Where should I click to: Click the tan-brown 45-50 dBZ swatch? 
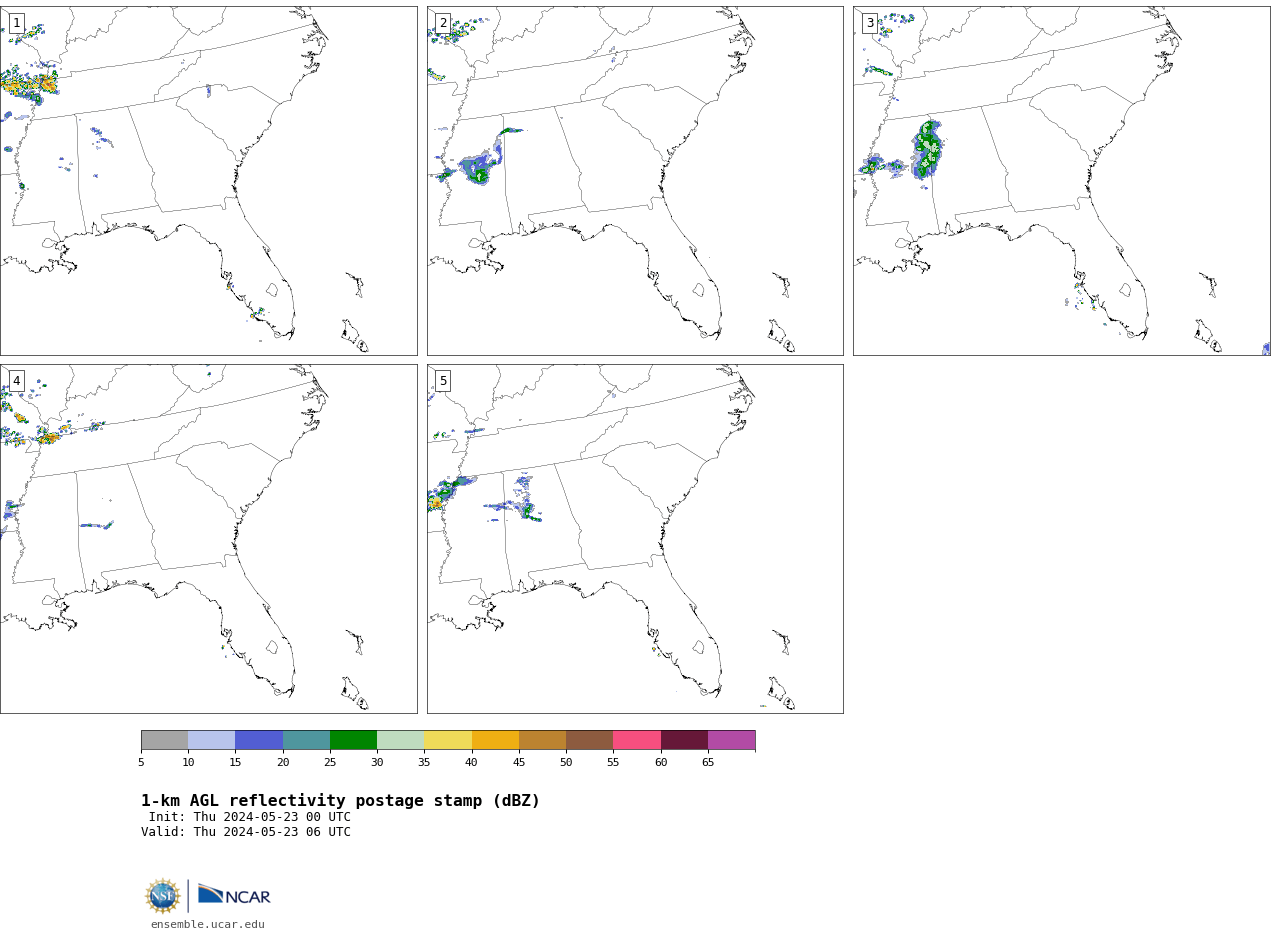[x=542, y=740]
